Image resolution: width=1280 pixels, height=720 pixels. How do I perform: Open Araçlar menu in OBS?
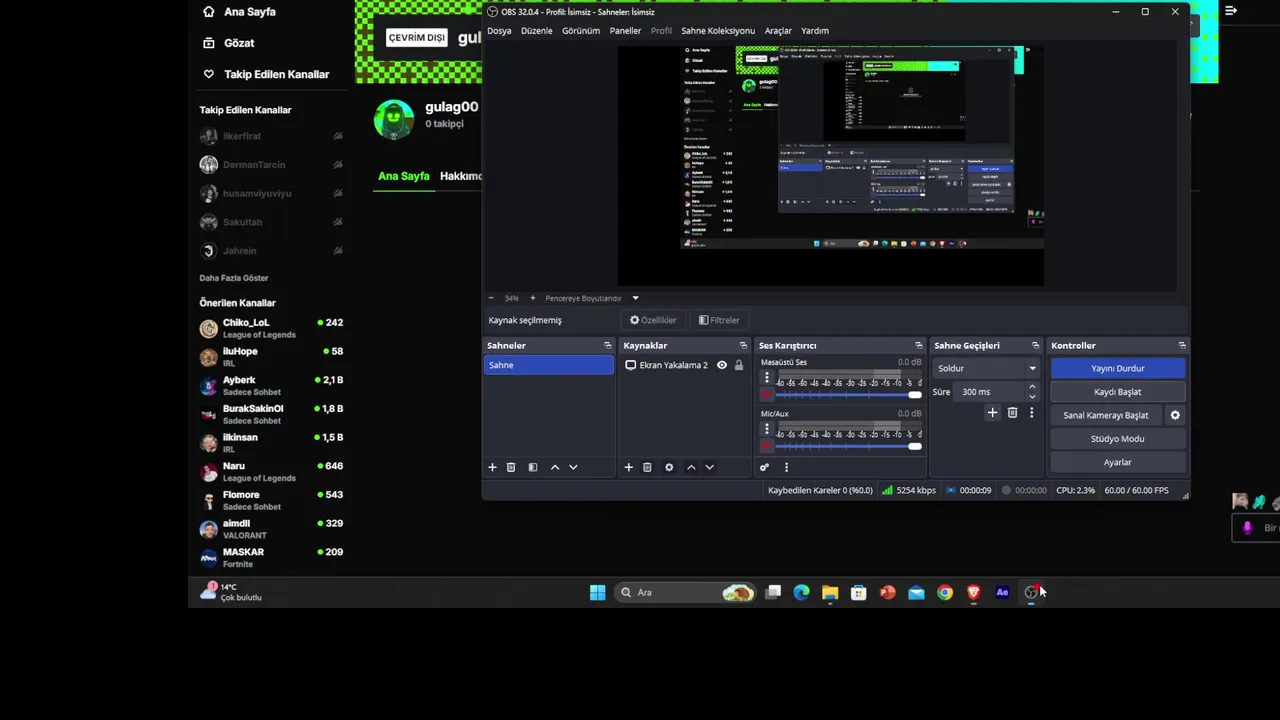778,31
